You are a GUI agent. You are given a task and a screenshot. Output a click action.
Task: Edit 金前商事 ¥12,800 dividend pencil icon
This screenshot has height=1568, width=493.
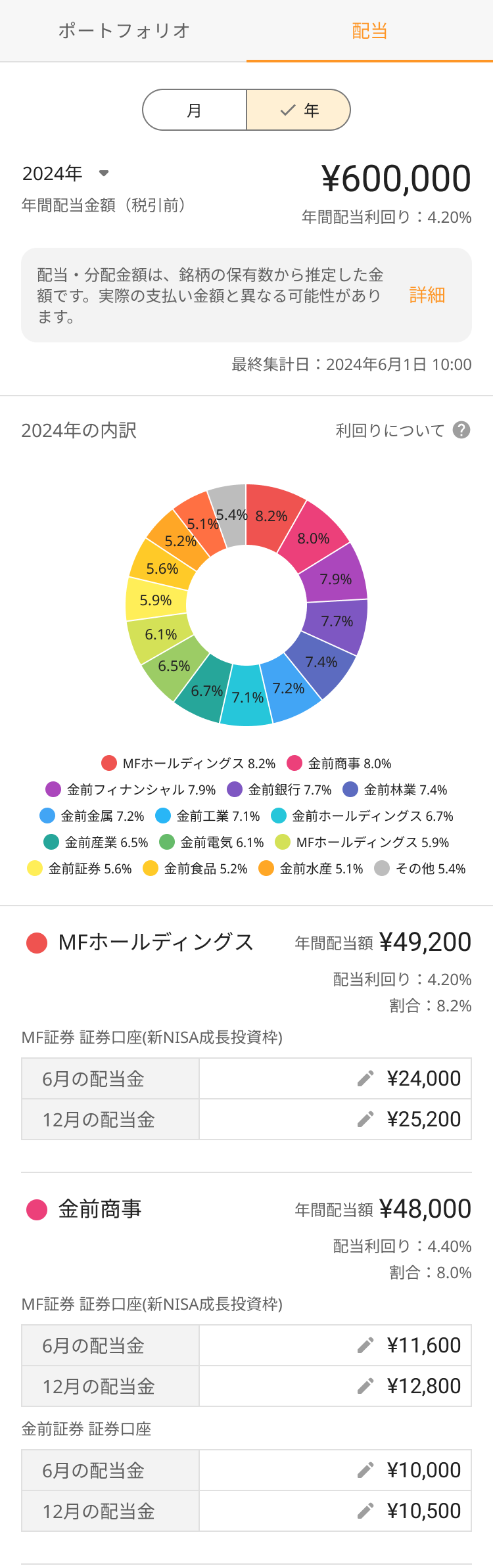(365, 1386)
